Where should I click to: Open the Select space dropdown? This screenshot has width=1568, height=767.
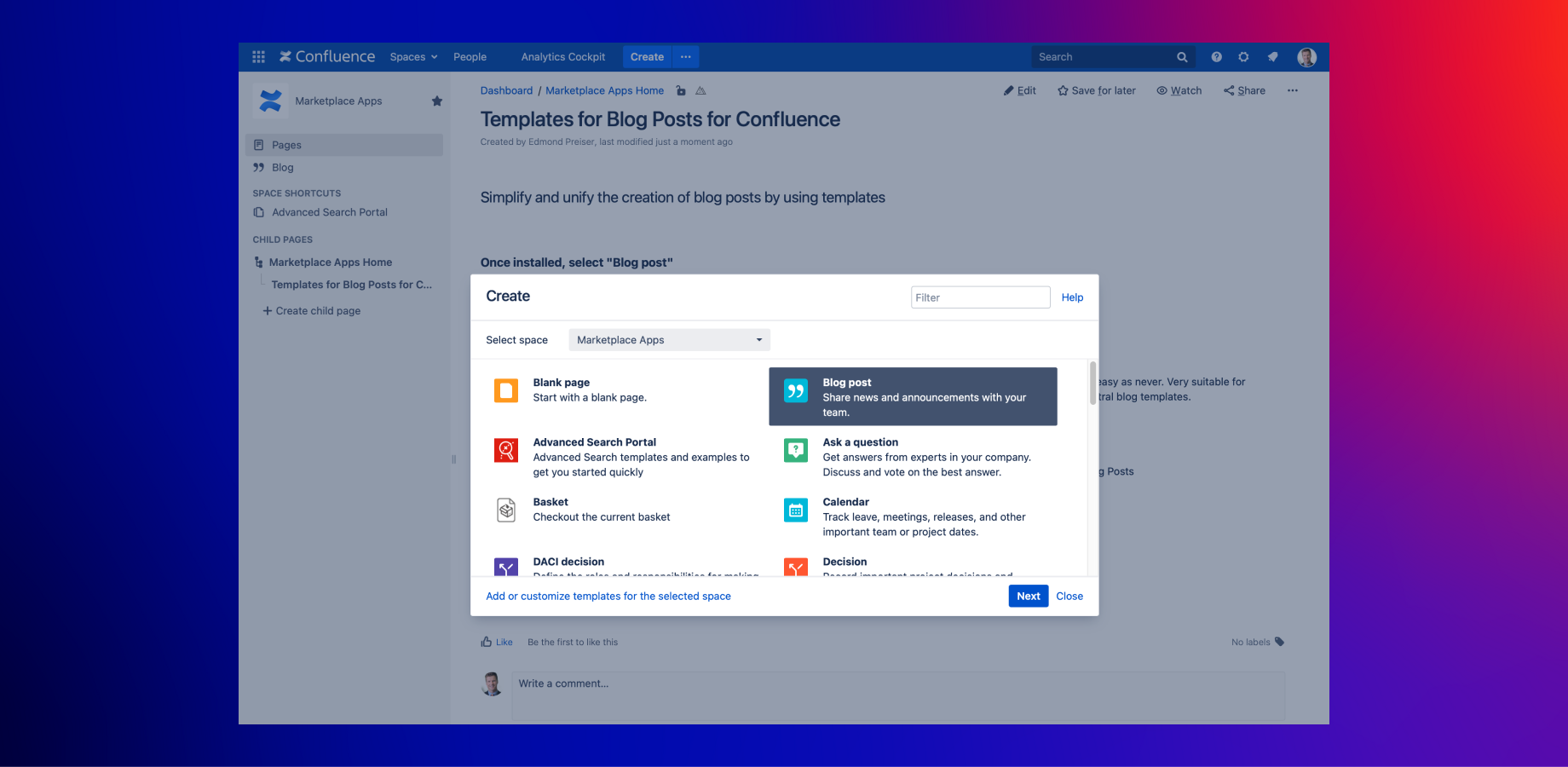[x=669, y=340]
